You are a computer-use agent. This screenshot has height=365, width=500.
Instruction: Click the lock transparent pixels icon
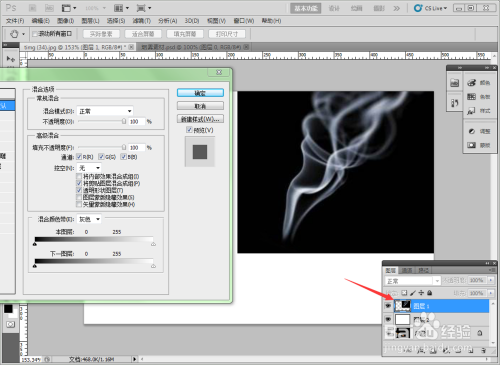pos(404,293)
